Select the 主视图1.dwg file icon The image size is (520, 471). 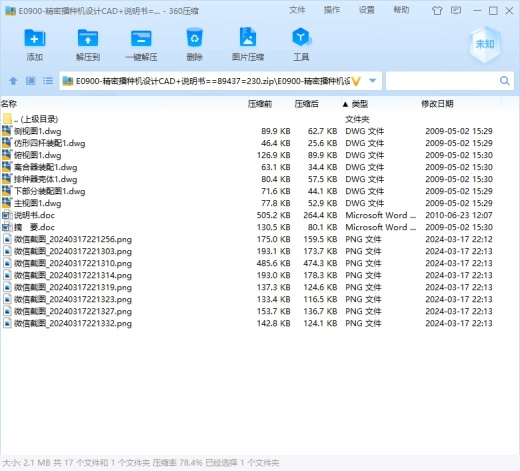click(7, 203)
